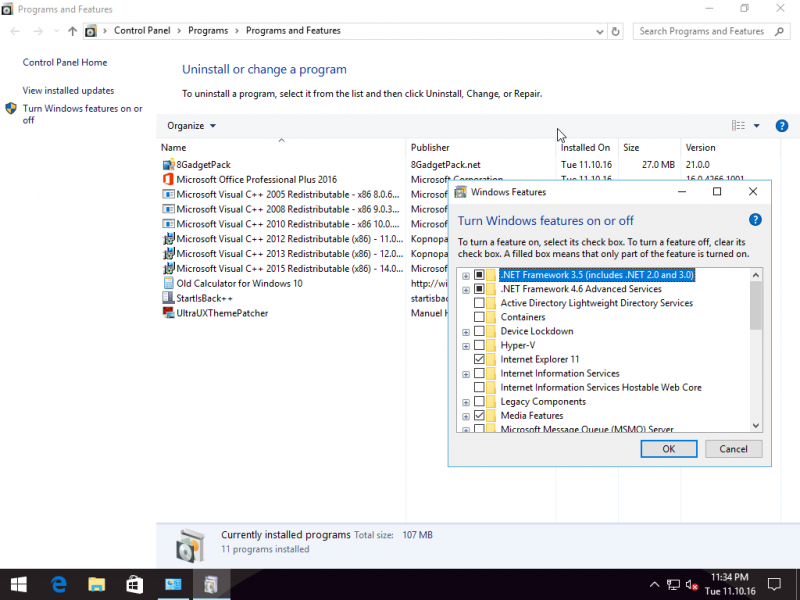This screenshot has width=800, height=600.
Task: Click the Microsoft Office Professional Plus 2016 icon
Action: pos(168,180)
